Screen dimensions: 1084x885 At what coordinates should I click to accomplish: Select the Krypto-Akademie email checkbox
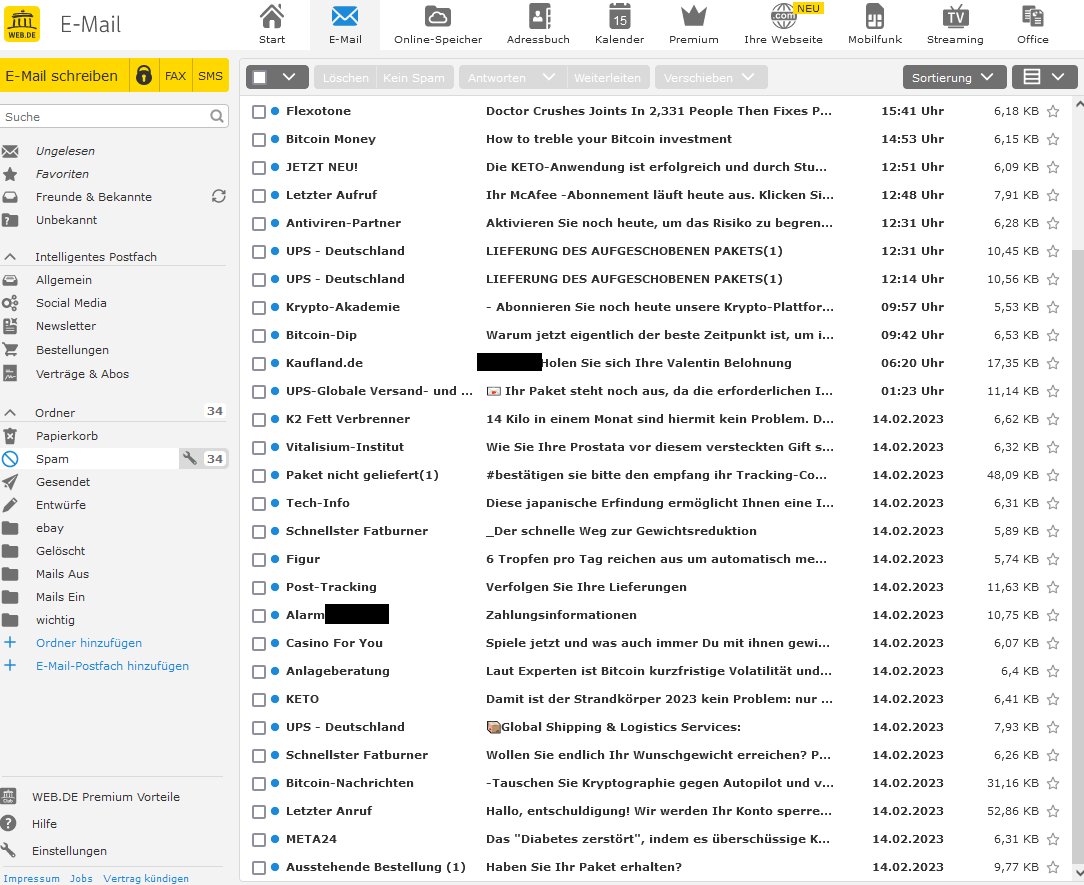click(x=259, y=308)
